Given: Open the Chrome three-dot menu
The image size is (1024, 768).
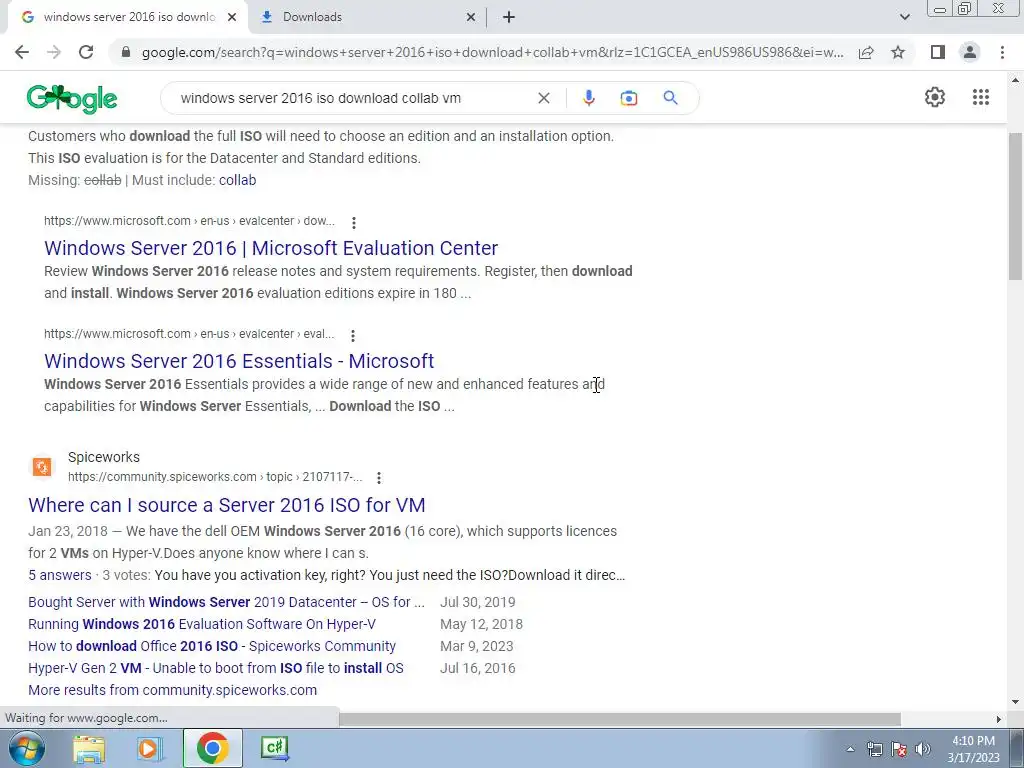Looking at the screenshot, I should [1002, 52].
